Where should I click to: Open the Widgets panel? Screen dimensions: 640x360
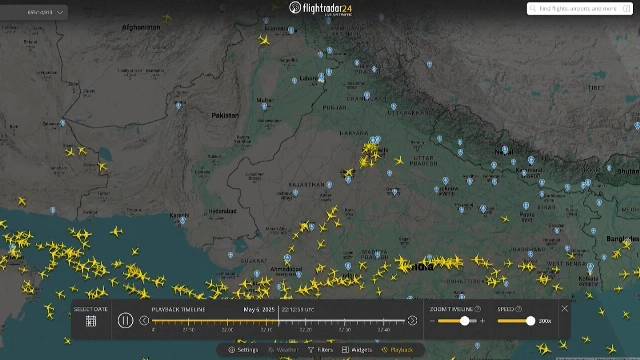pyautogui.click(x=357, y=350)
